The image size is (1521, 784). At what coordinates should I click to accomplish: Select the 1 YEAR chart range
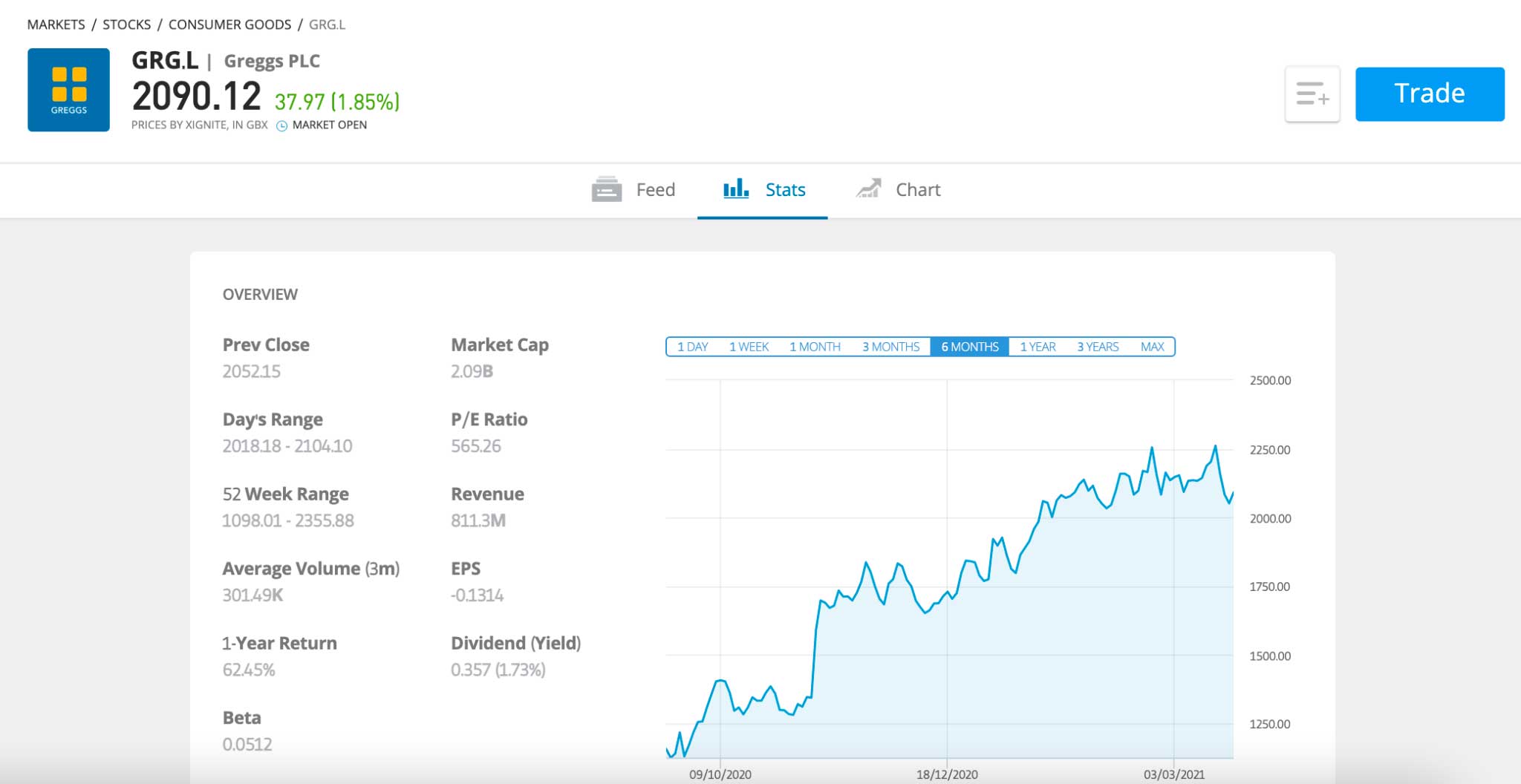pos(1038,347)
